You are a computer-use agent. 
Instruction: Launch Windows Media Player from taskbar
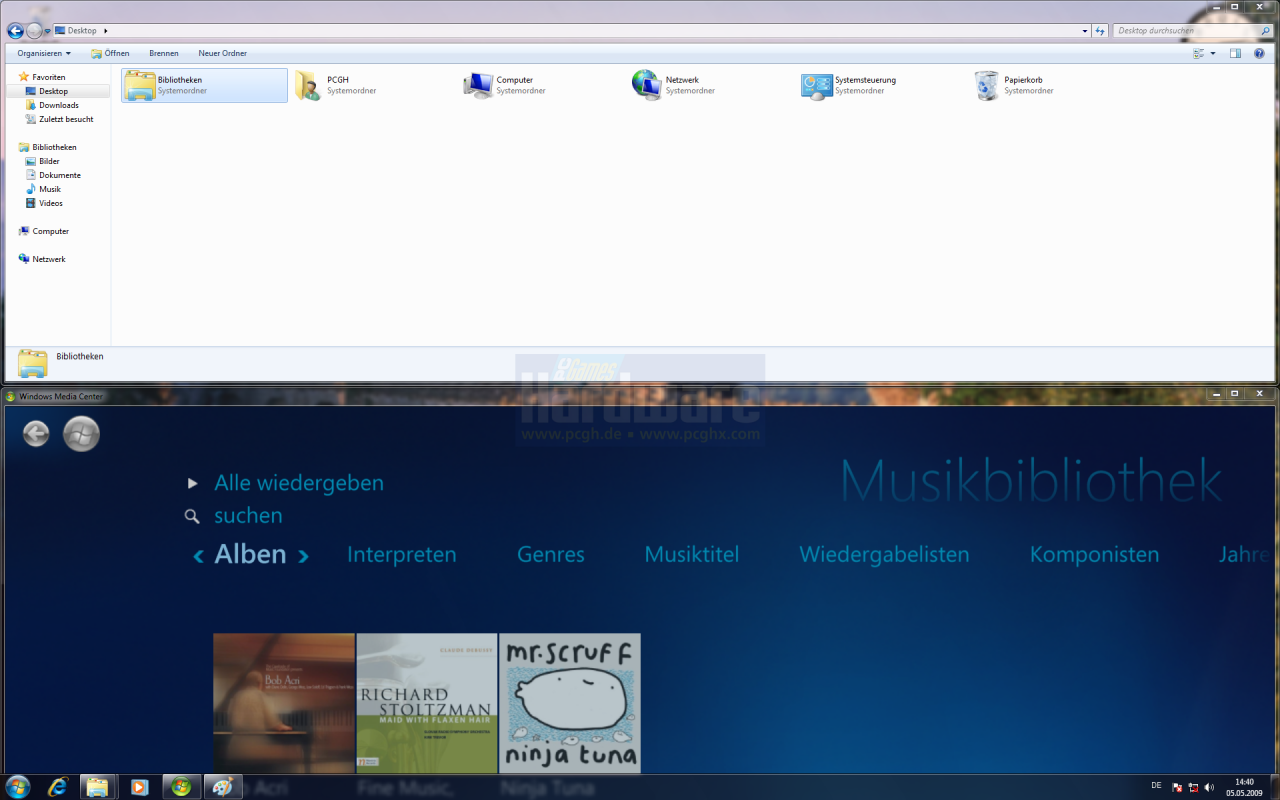point(139,787)
